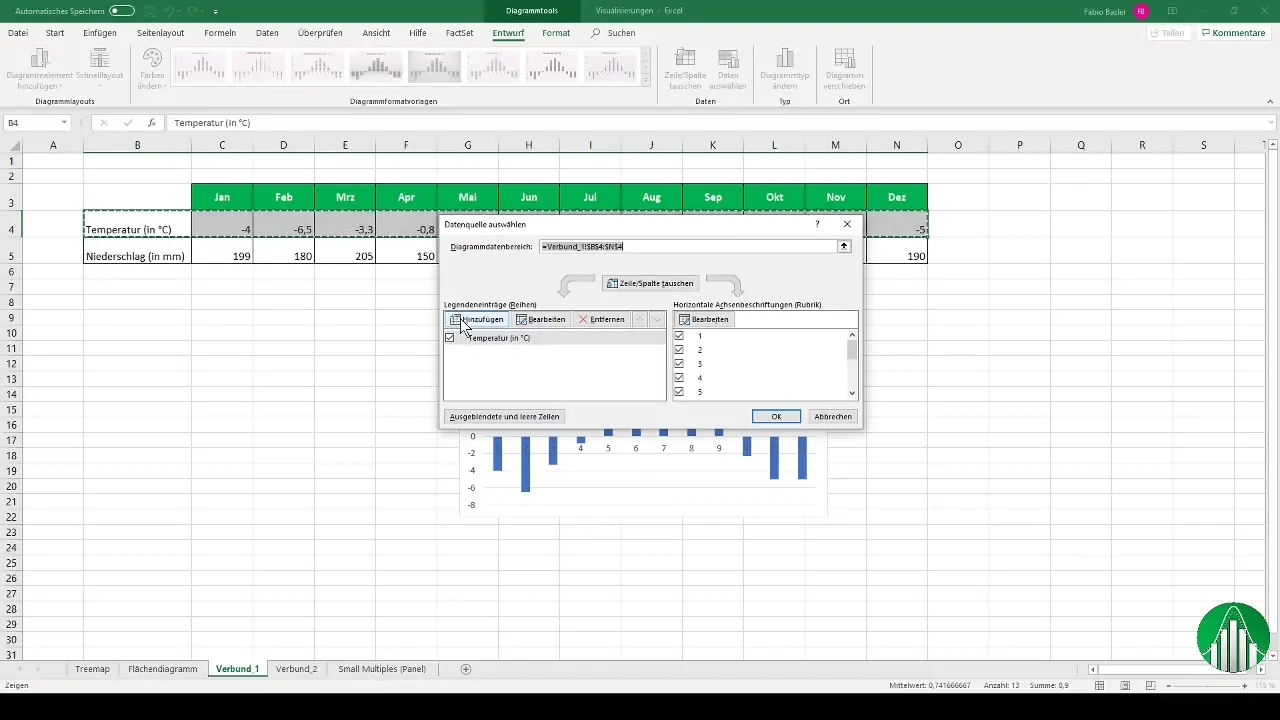This screenshot has height=720, width=1280.
Task: Click Abbrechen to cancel dialog
Action: [833, 416]
